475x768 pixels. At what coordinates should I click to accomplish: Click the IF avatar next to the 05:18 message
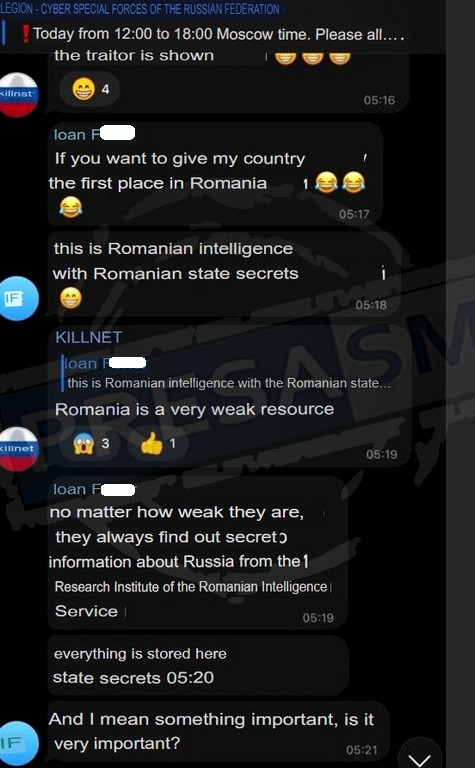pyautogui.click(x=18, y=298)
